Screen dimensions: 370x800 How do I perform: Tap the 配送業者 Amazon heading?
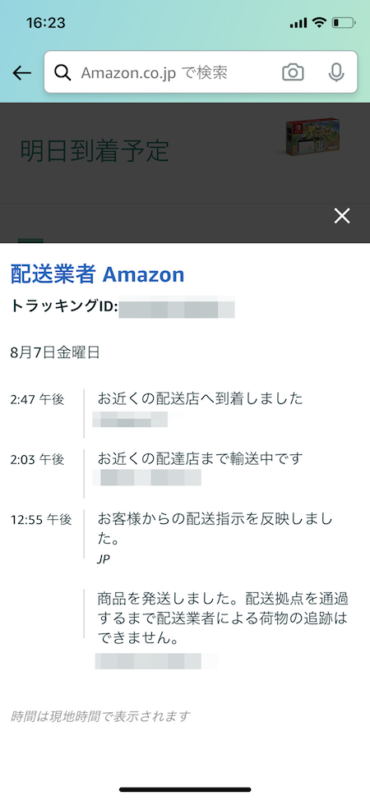coord(97,275)
